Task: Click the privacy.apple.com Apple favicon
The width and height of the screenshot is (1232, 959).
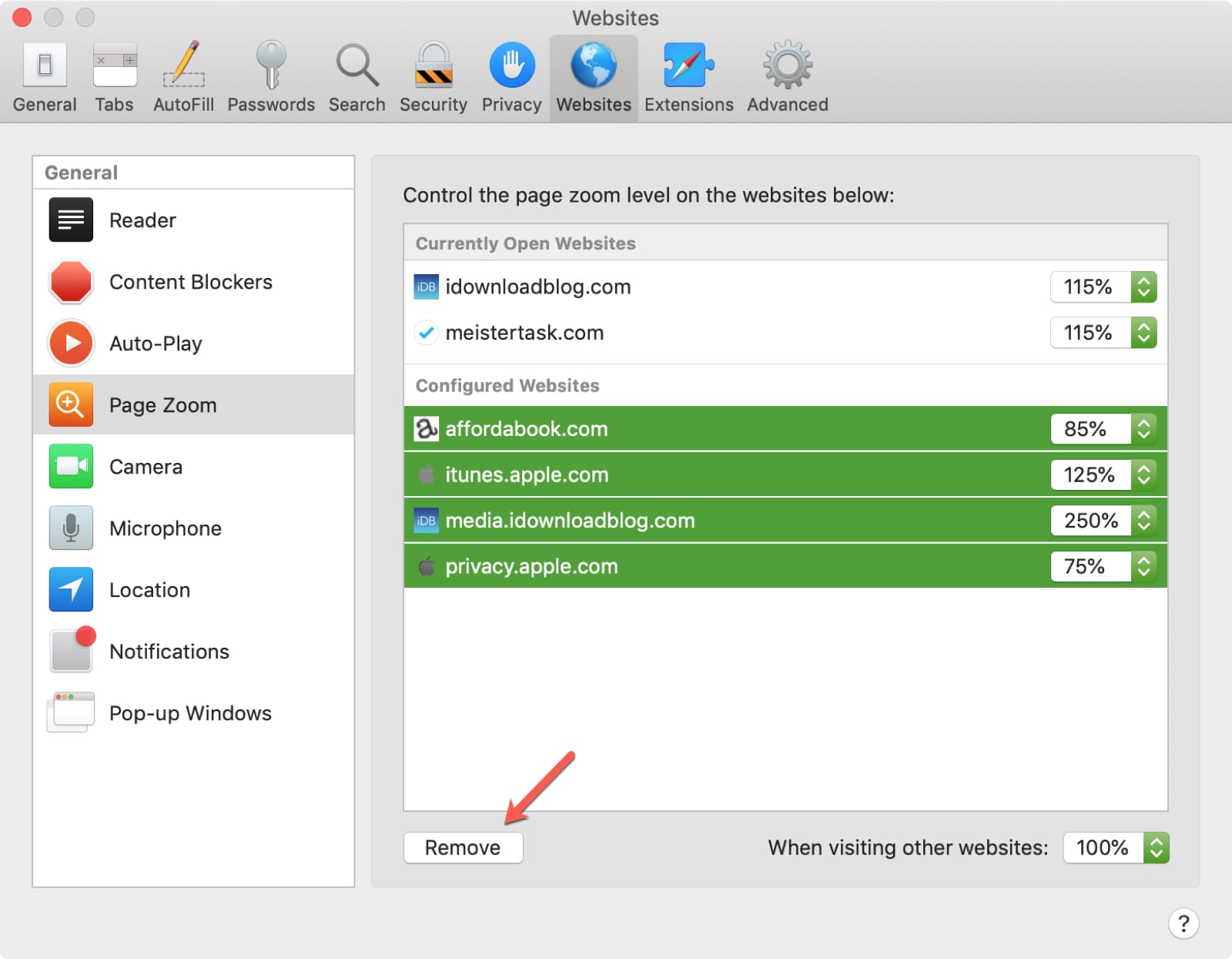Action: tap(427, 566)
